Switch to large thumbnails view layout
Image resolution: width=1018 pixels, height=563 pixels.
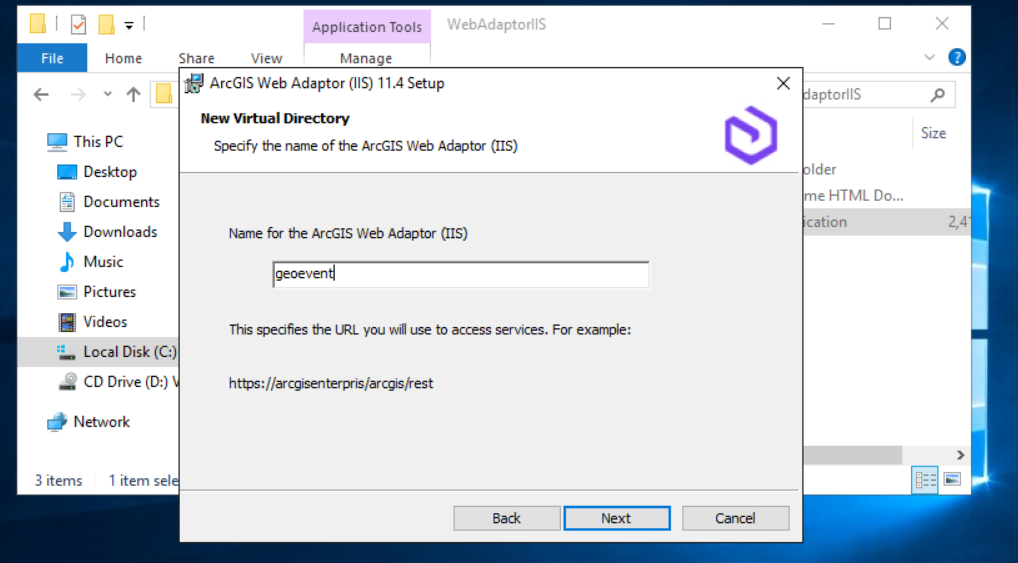tap(952, 480)
